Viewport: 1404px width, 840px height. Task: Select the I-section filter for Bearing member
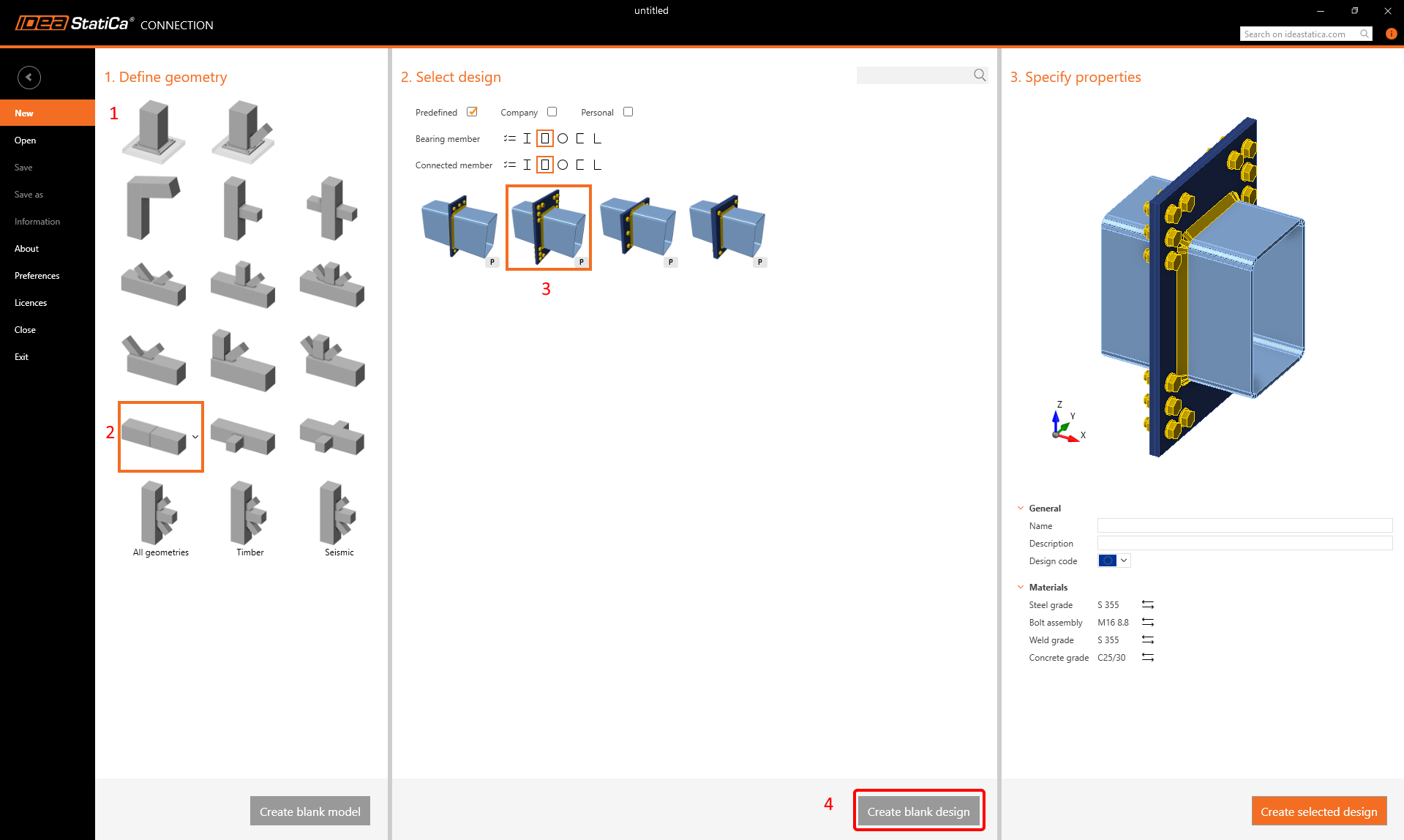[527, 138]
